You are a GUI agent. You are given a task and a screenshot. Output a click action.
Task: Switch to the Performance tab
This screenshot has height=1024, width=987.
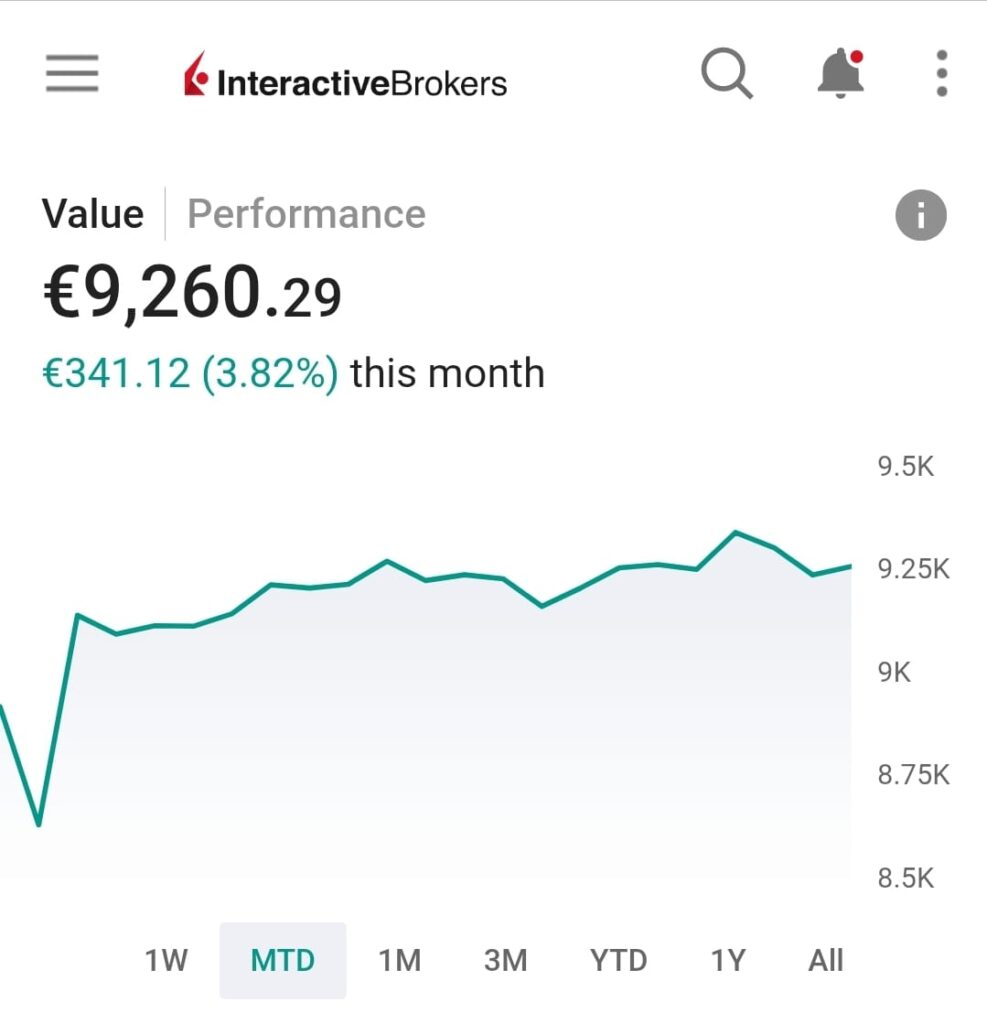(x=306, y=214)
